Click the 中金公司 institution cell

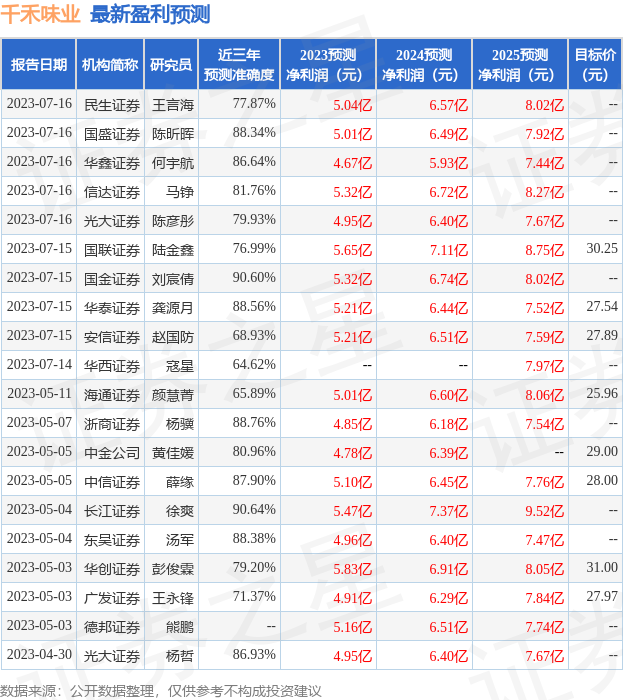coord(112,454)
